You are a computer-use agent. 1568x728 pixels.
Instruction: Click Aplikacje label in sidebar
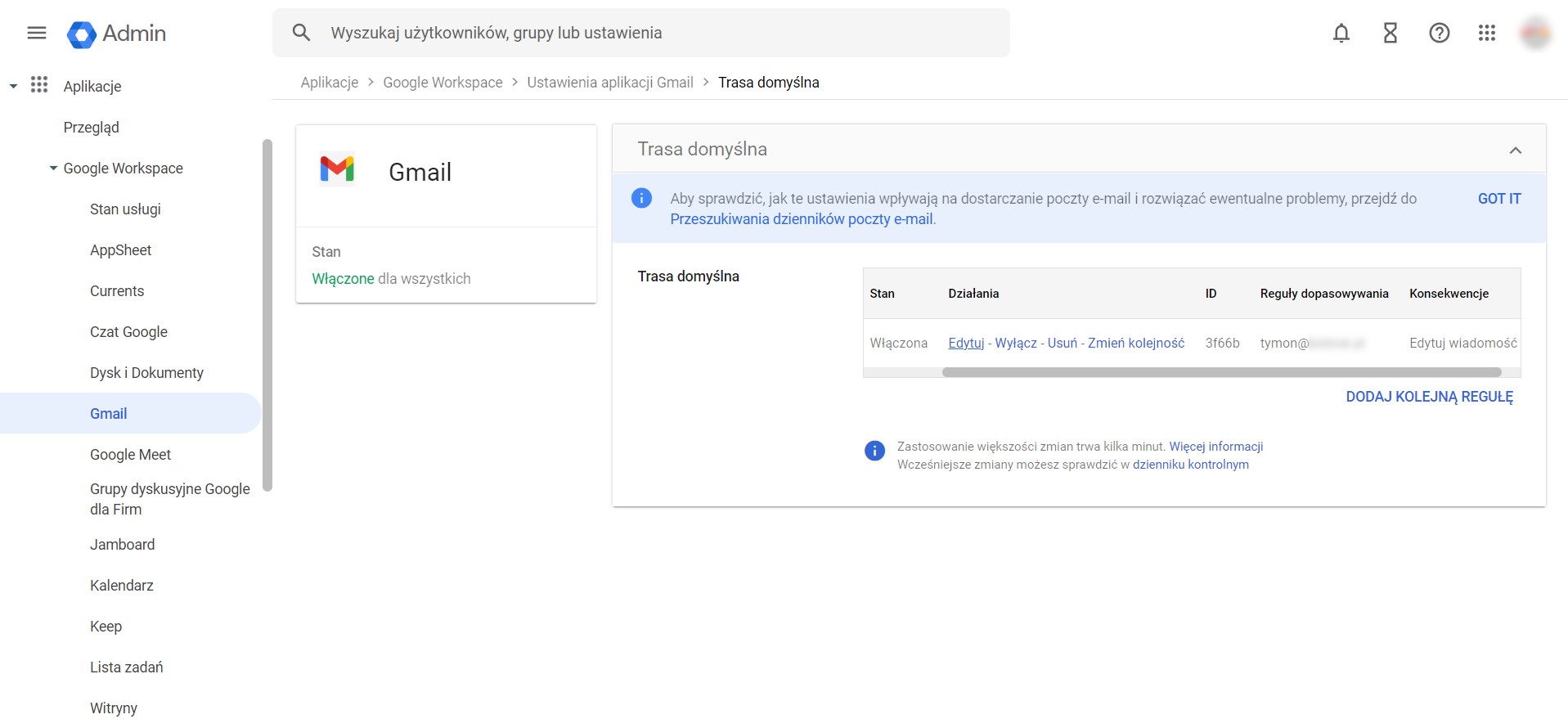tap(92, 87)
